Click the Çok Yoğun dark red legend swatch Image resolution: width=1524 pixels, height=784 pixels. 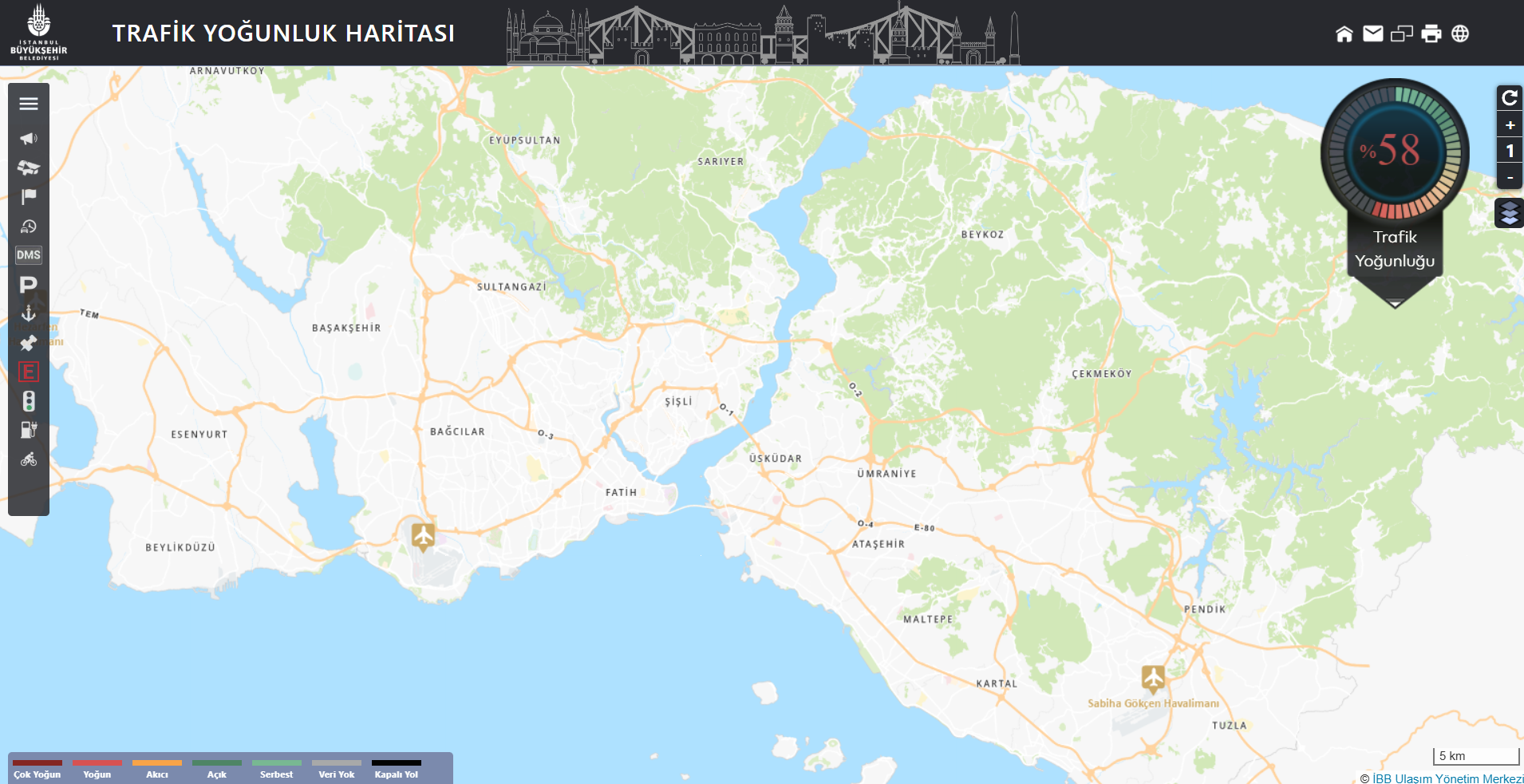38,763
